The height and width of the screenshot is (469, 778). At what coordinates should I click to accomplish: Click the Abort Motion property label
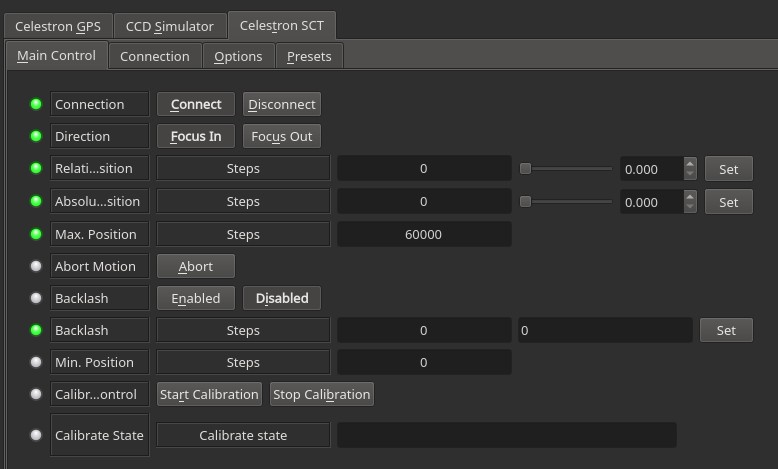click(x=100, y=267)
